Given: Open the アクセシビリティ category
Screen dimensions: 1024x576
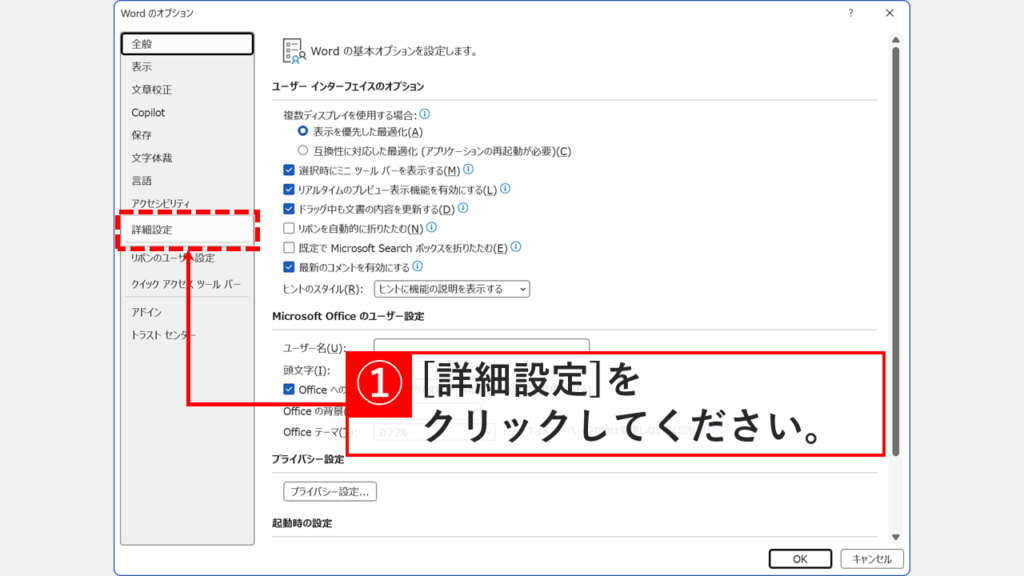Looking at the screenshot, I should pos(187,204).
